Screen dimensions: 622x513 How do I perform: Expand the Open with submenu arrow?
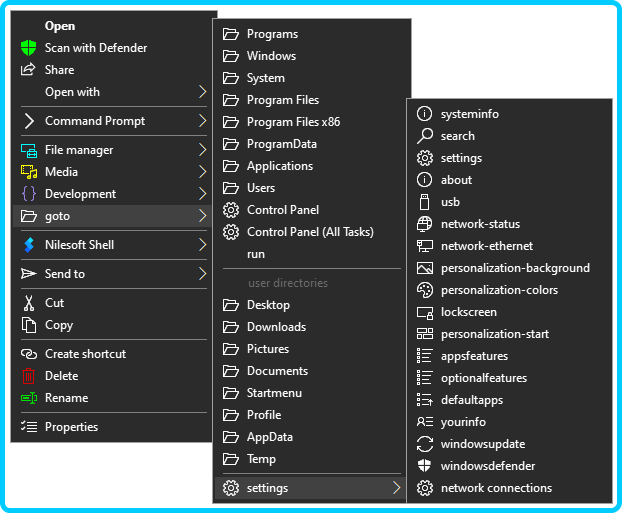pos(203,92)
